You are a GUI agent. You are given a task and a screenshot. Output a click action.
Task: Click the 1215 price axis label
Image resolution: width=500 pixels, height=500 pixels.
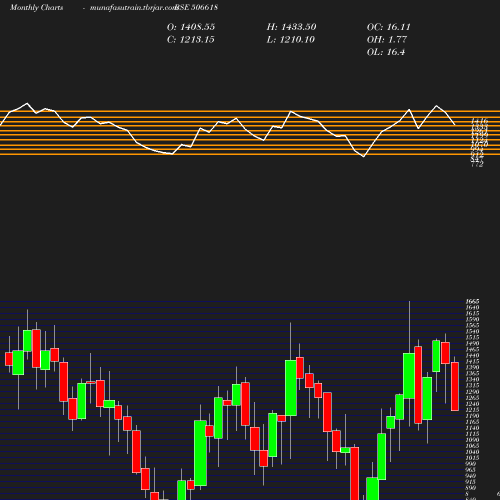point(473,410)
